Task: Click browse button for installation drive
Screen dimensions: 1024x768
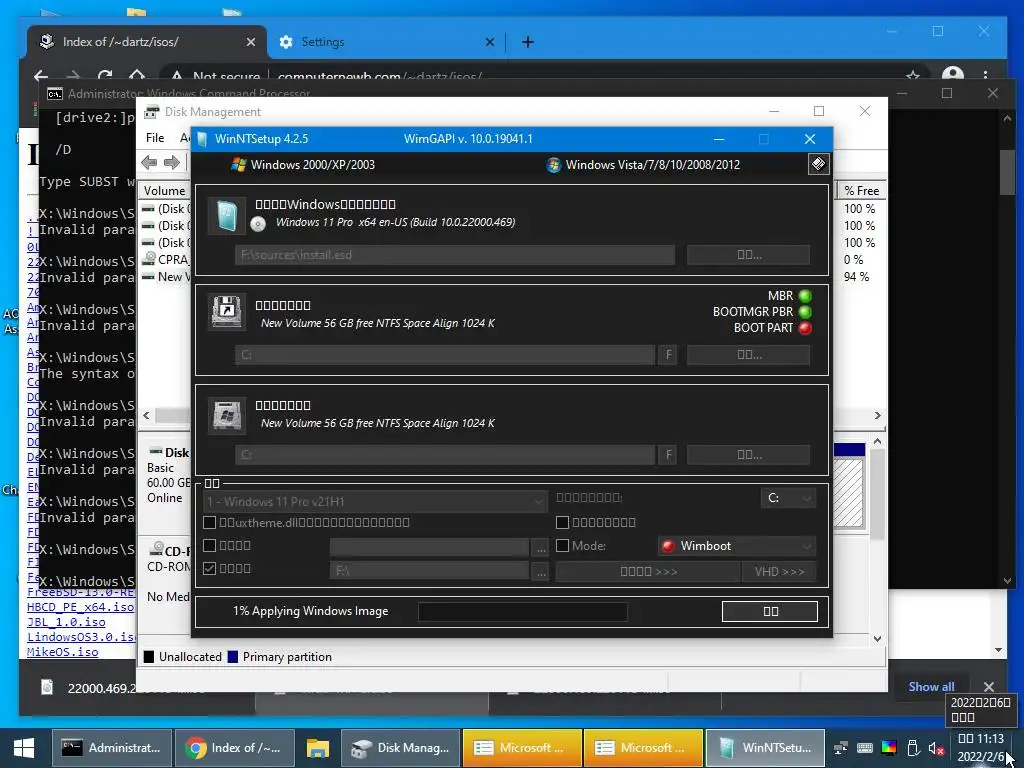Action: (x=748, y=455)
